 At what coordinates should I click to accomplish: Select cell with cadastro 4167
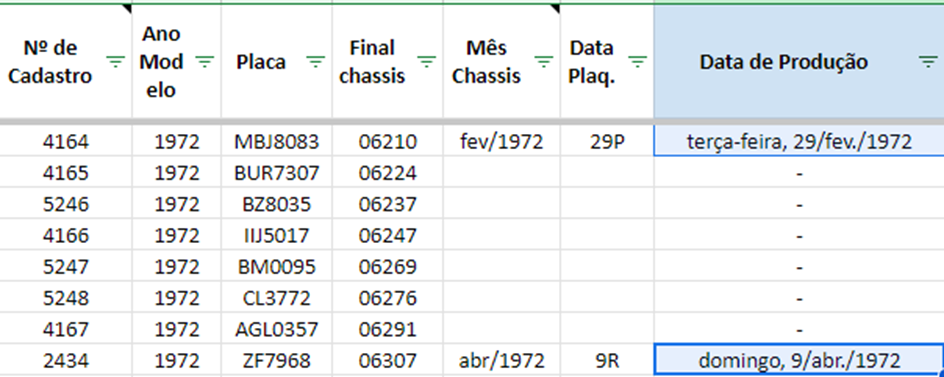click(66, 329)
